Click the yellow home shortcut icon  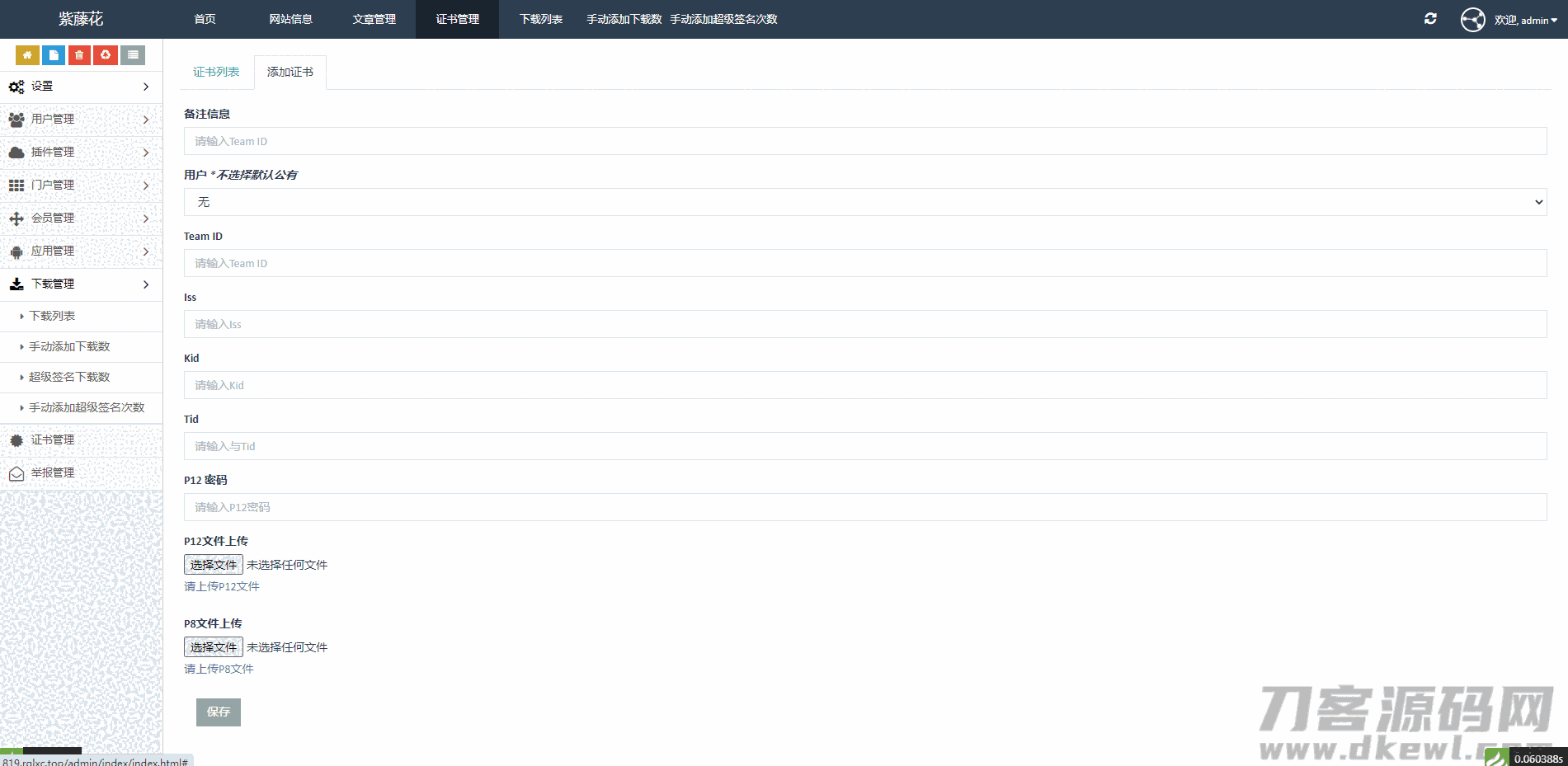coord(27,55)
